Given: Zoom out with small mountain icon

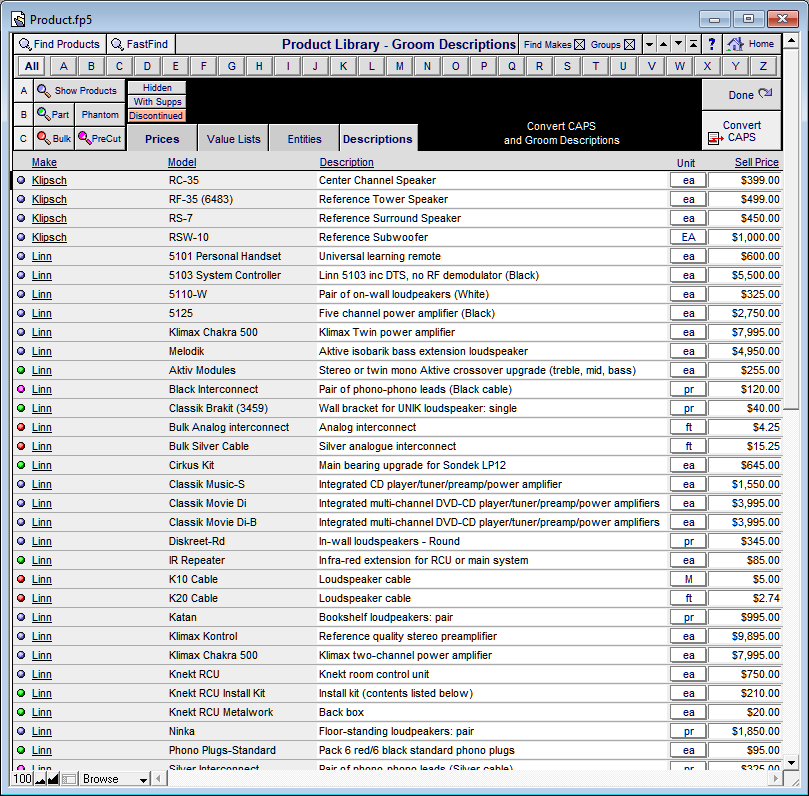Looking at the screenshot, I should click(x=40, y=779).
